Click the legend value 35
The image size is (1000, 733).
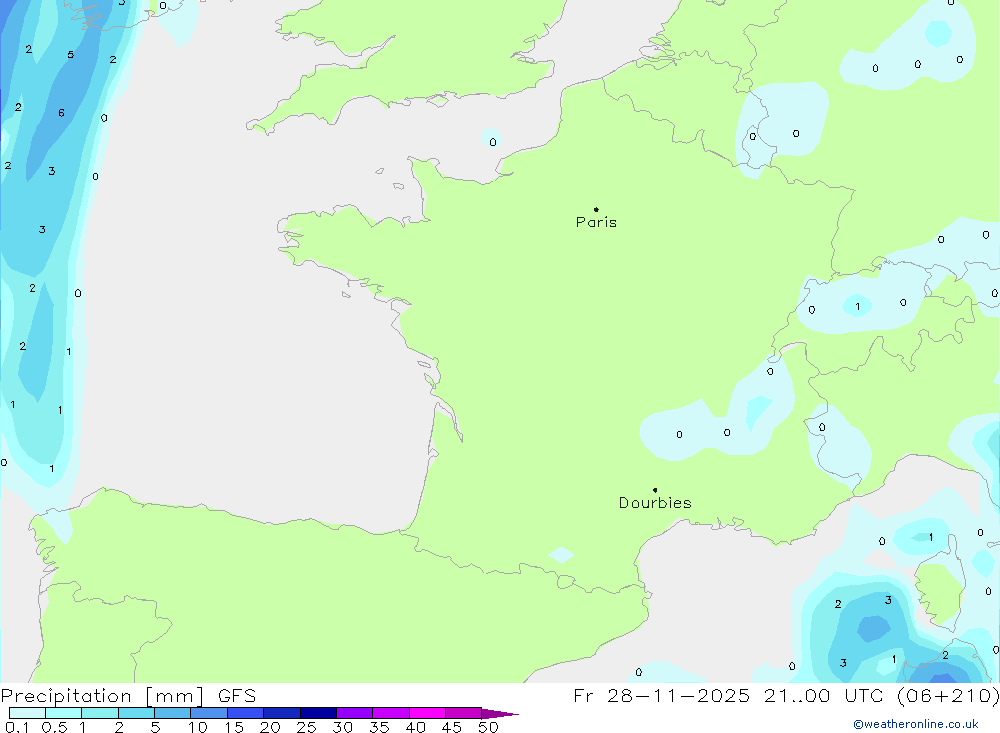379,727
